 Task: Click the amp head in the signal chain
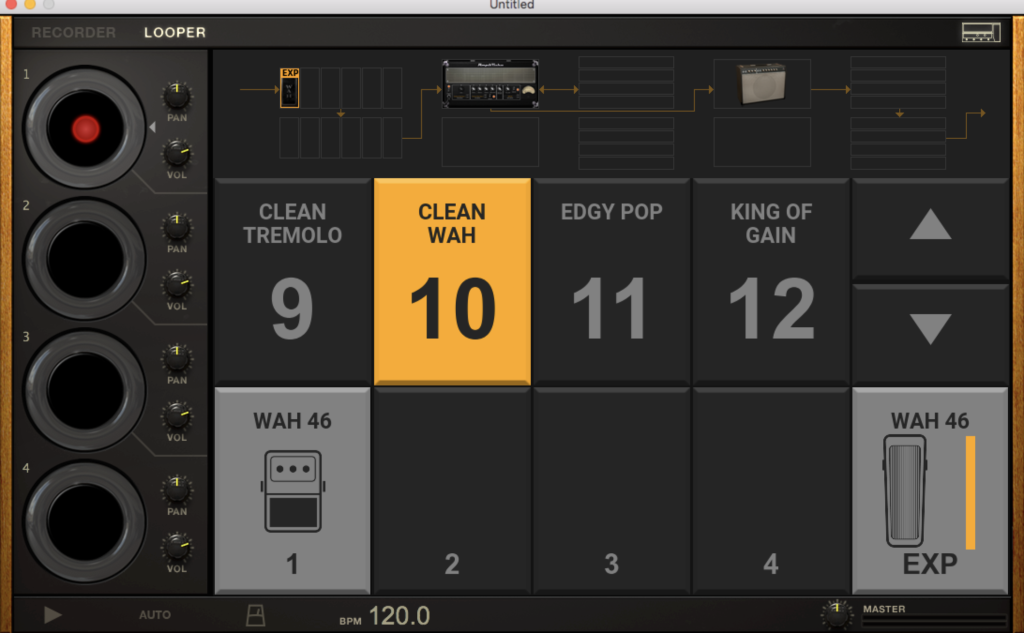[490, 83]
